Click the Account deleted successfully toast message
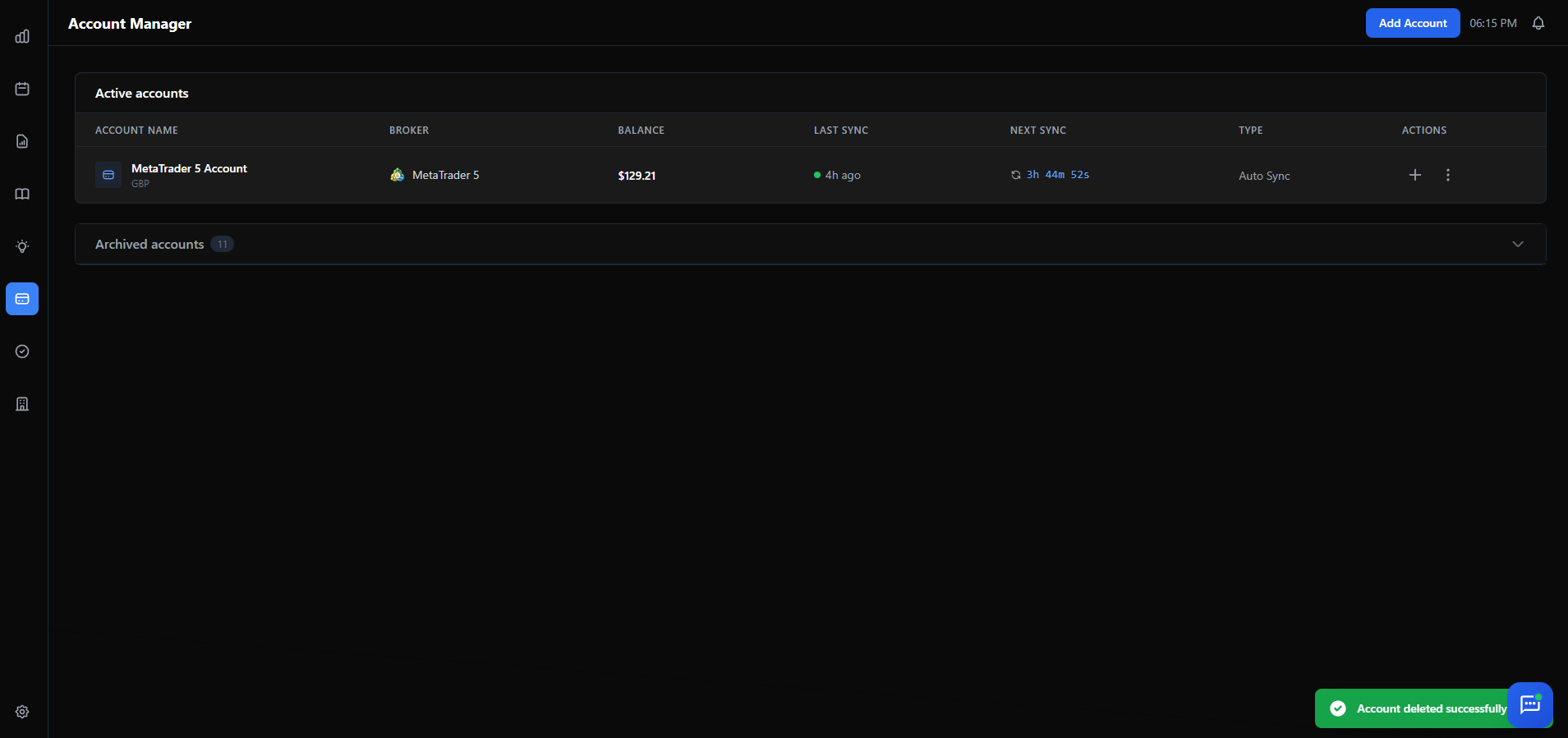Image resolution: width=1568 pixels, height=738 pixels. point(1432,708)
